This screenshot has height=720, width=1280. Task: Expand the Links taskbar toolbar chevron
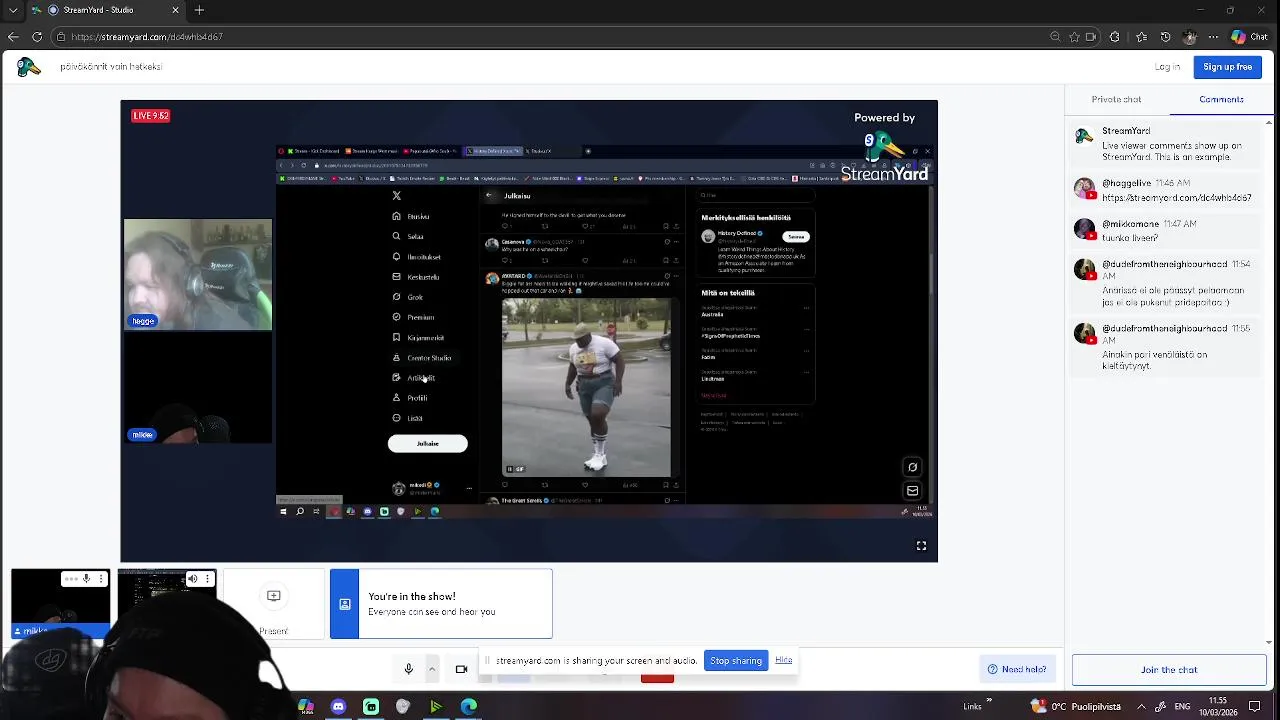[x=989, y=702]
